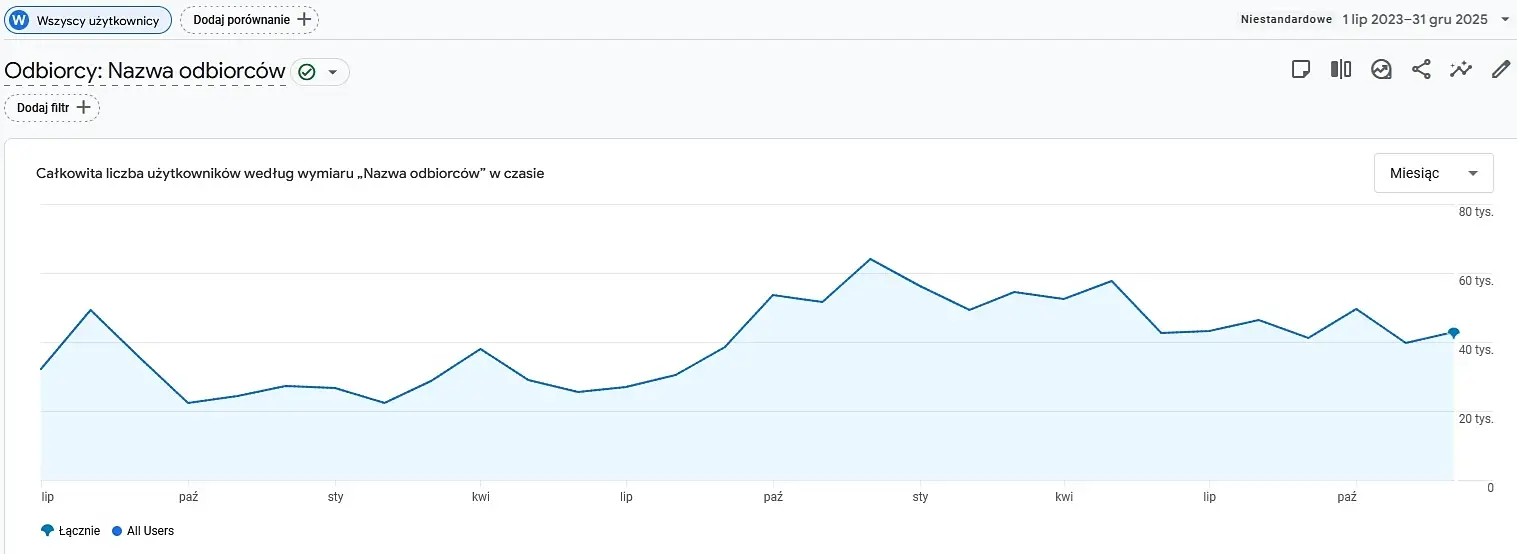Open the annotations sticky-note icon
The height and width of the screenshot is (554, 1517).
[1301, 69]
